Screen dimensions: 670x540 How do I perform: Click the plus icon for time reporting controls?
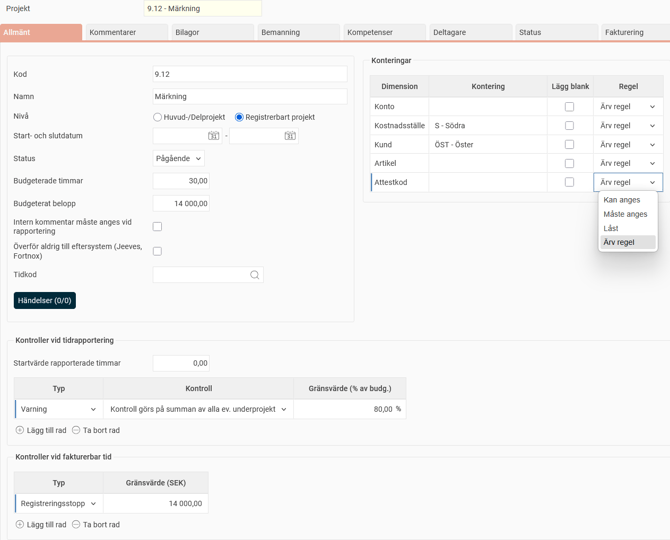(x=20, y=430)
